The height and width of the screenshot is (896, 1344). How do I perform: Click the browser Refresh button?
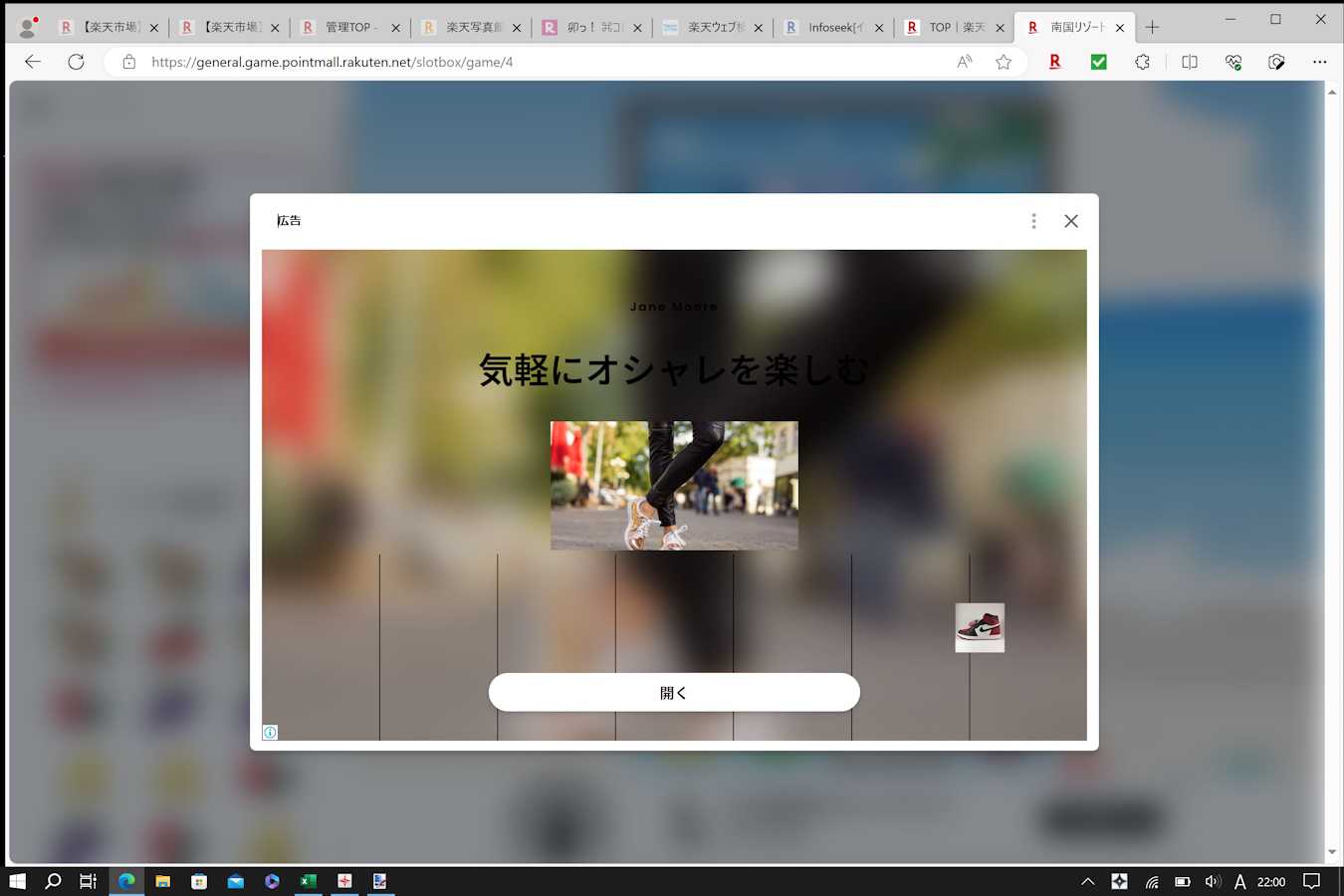(x=76, y=62)
